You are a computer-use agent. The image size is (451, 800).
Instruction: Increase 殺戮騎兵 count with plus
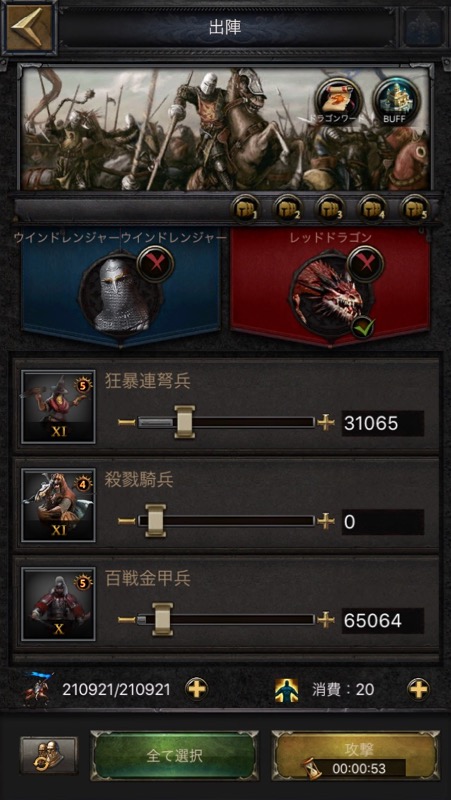(325, 521)
